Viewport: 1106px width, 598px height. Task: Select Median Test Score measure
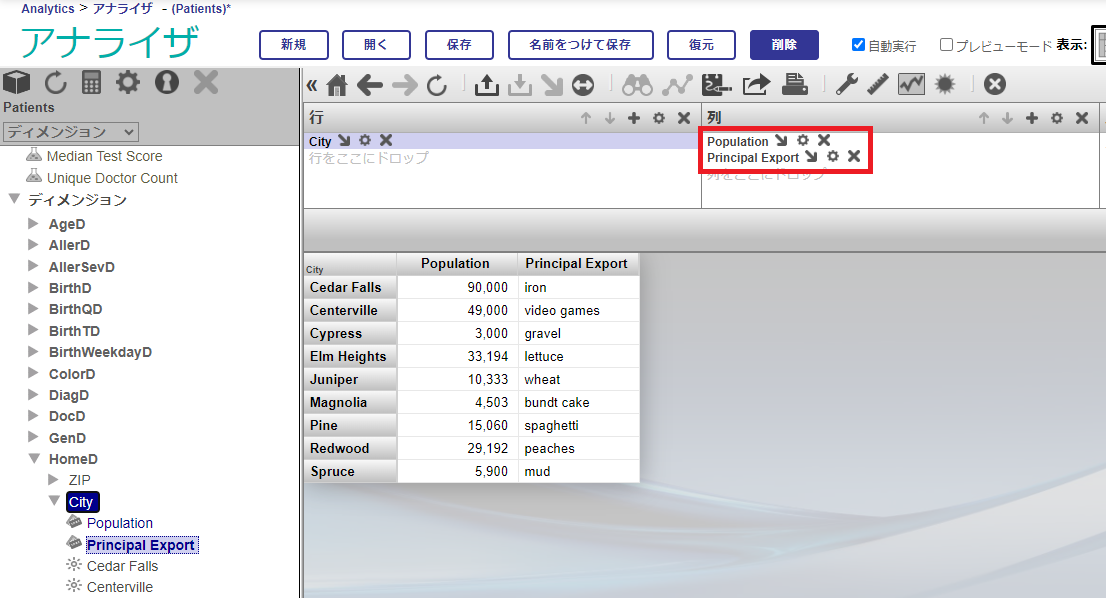pyautogui.click(x=104, y=156)
